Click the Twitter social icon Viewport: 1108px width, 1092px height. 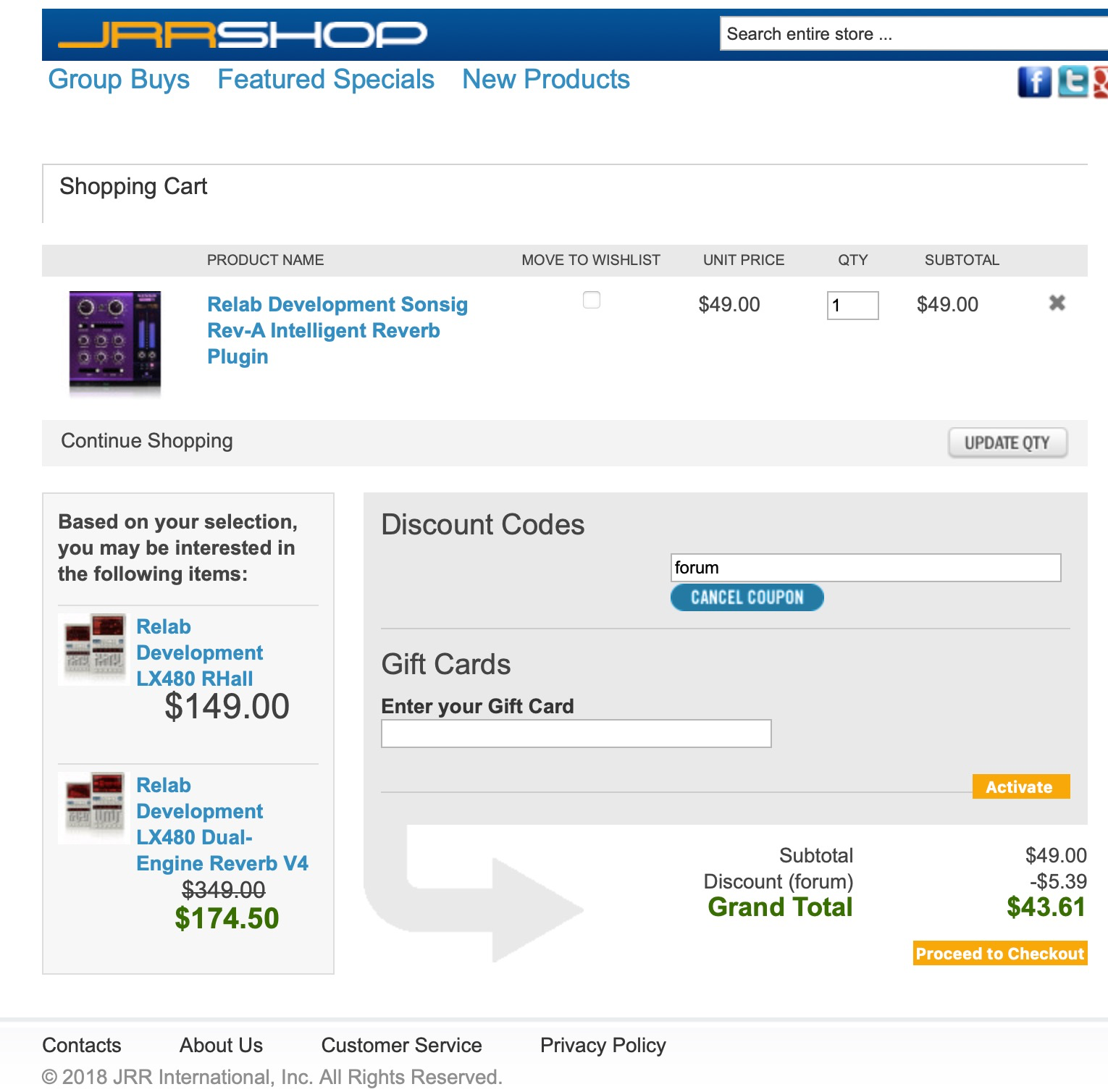click(1073, 82)
